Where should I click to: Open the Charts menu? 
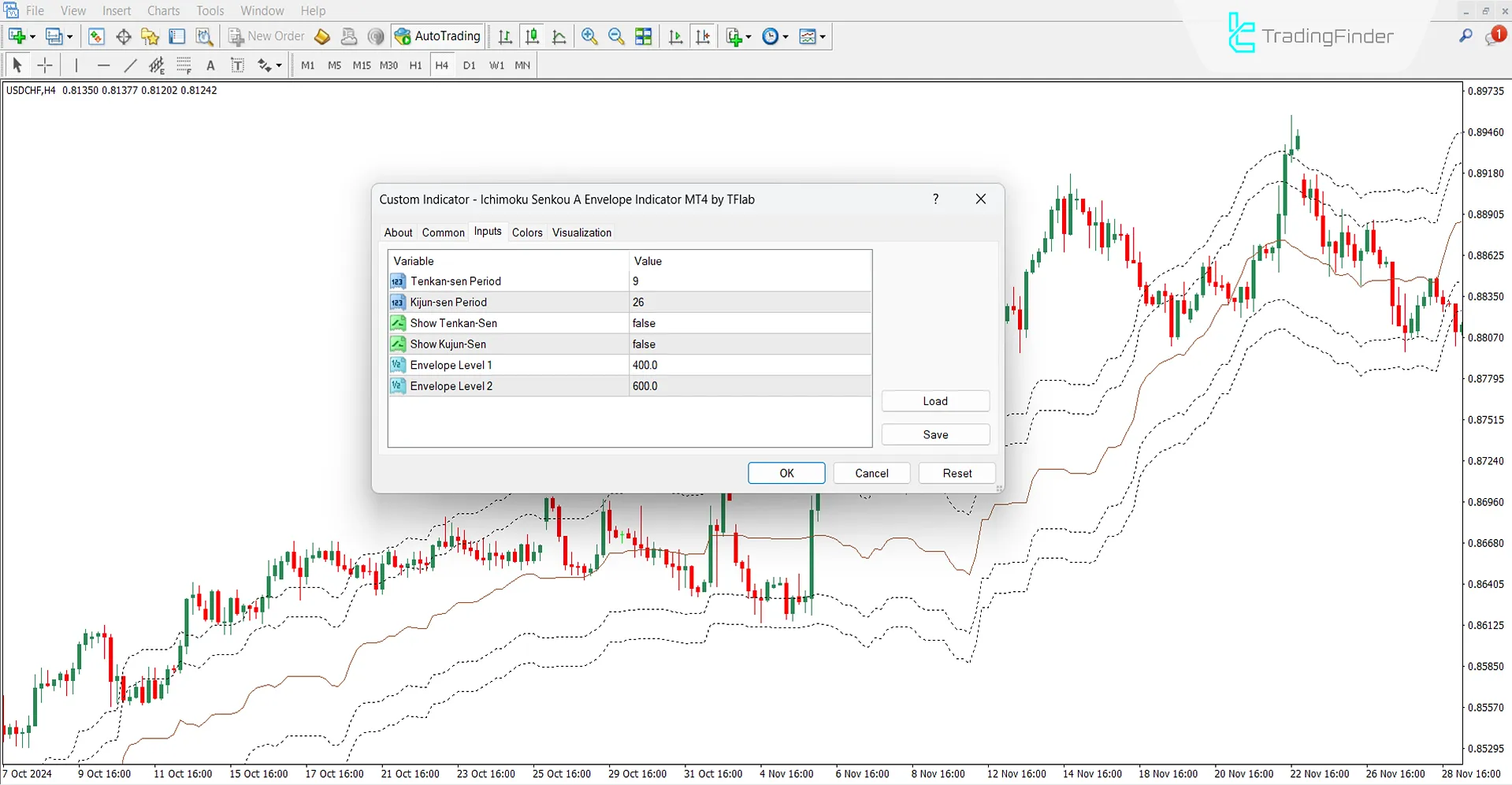pyautogui.click(x=162, y=10)
